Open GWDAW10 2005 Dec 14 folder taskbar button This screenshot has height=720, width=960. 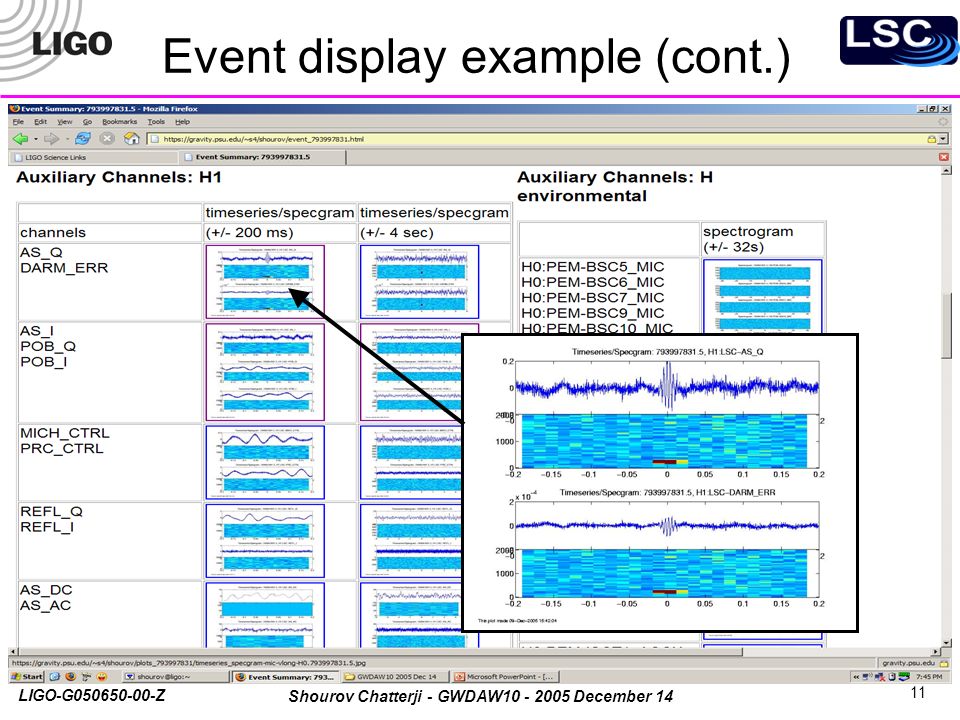click(x=396, y=677)
